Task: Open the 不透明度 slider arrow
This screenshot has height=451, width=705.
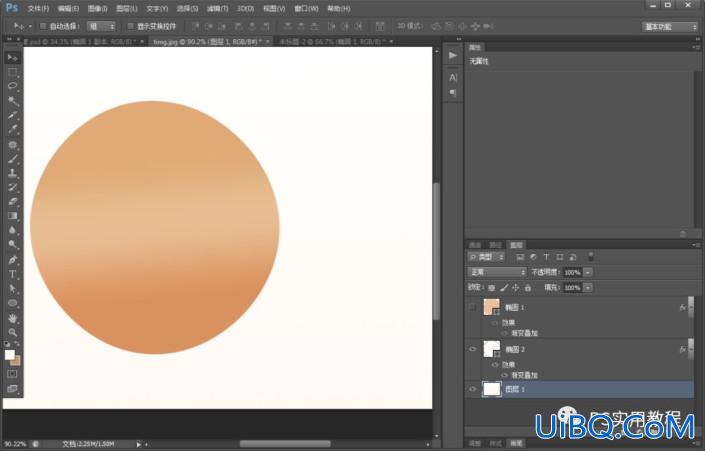Action: [x=588, y=272]
